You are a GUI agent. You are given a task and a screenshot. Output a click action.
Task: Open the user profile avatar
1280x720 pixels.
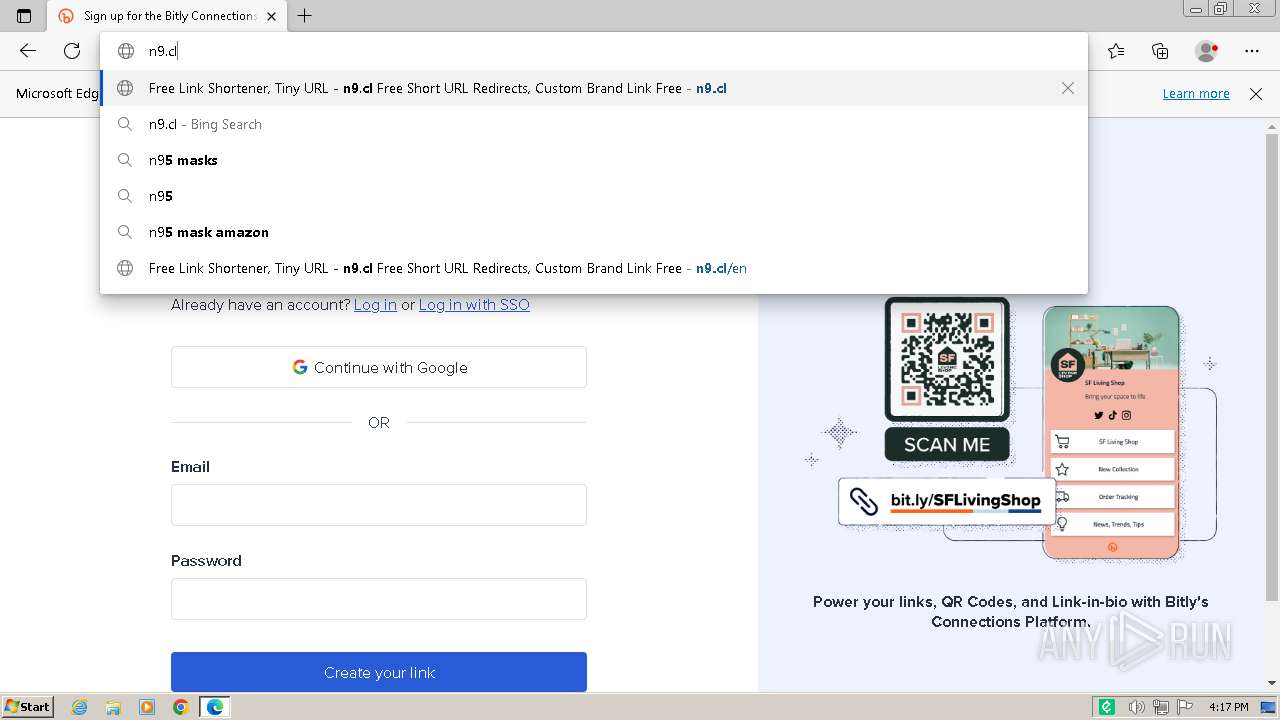(1207, 51)
